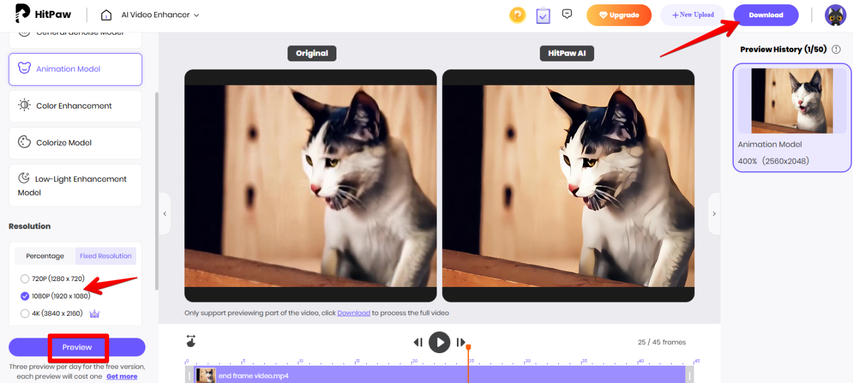This screenshot has height=383, width=853.
Task: Click the New Upload button
Action: 693,15
